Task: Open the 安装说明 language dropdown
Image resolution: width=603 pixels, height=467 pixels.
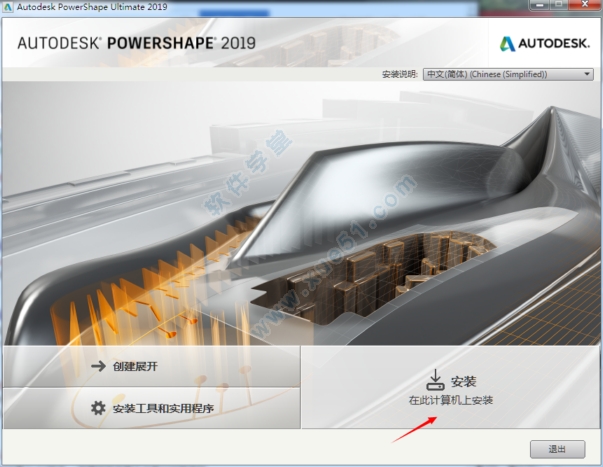Action: [x=508, y=74]
